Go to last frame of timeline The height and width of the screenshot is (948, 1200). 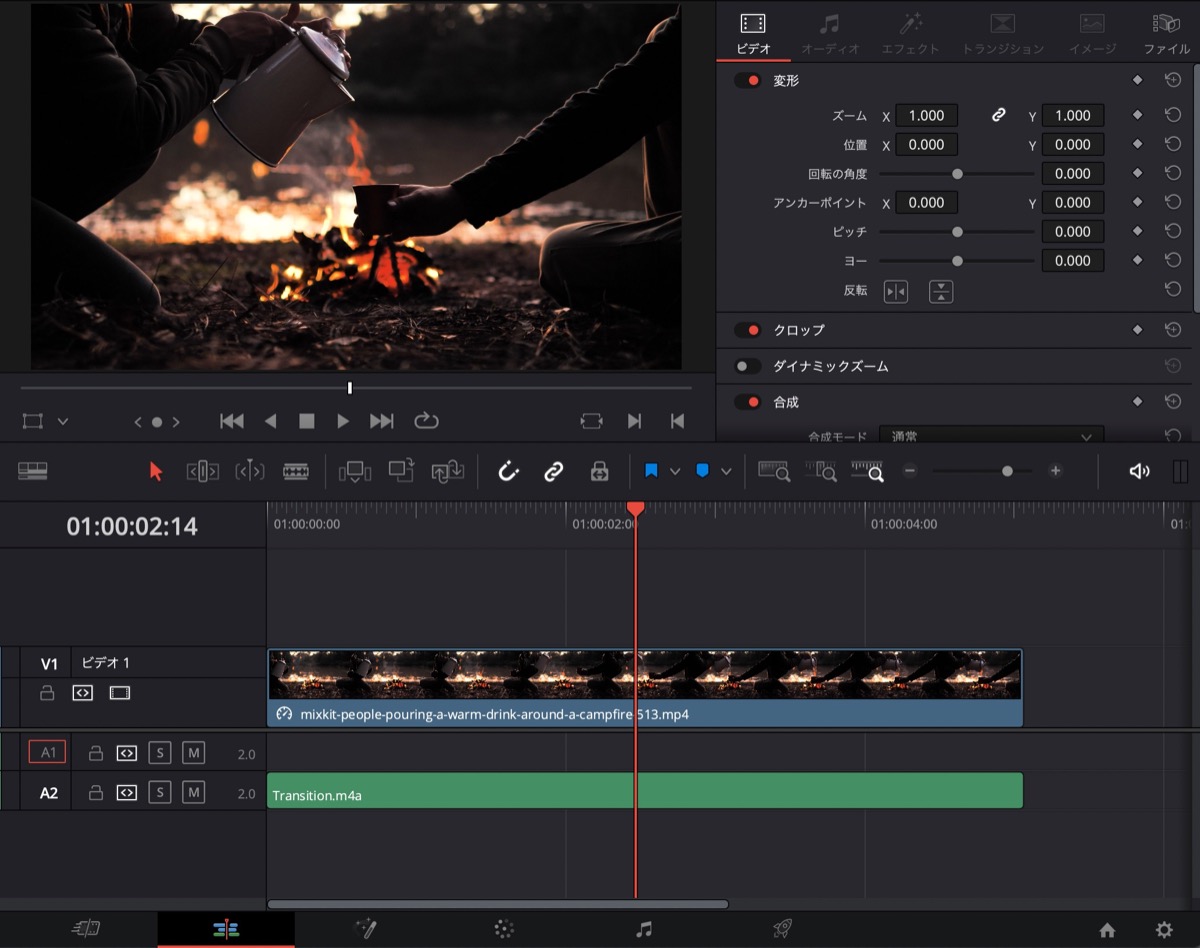coord(381,421)
